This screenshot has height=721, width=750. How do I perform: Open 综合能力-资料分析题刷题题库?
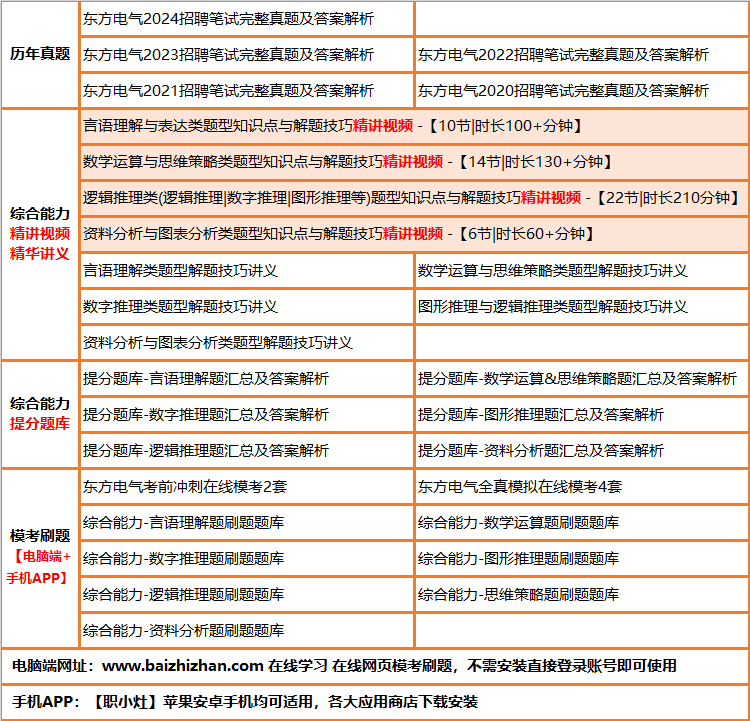183,631
